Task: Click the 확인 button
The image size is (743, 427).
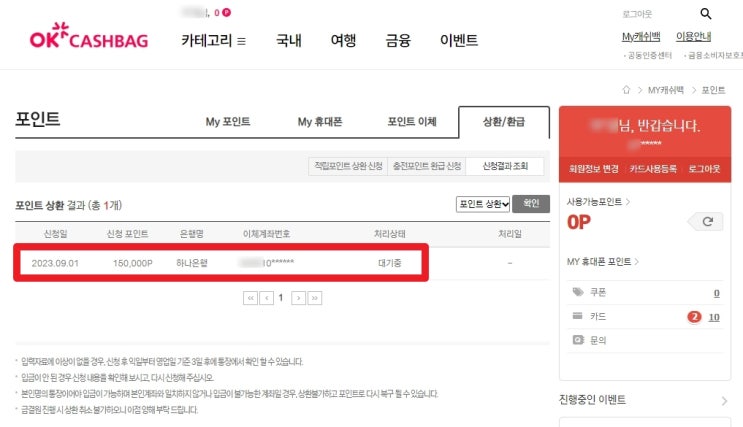Action: [531, 204]
